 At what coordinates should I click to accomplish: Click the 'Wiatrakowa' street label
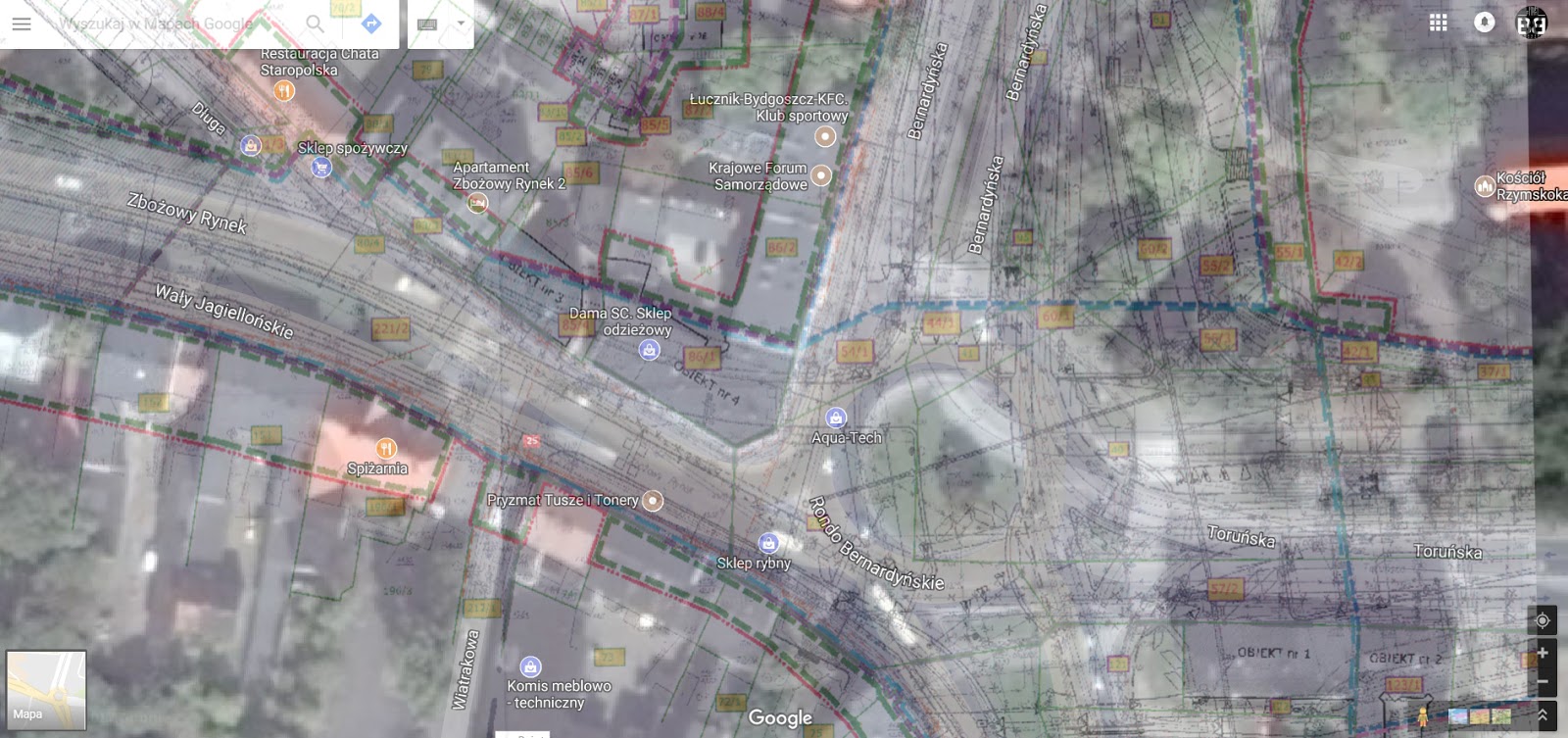click(465, 669)
